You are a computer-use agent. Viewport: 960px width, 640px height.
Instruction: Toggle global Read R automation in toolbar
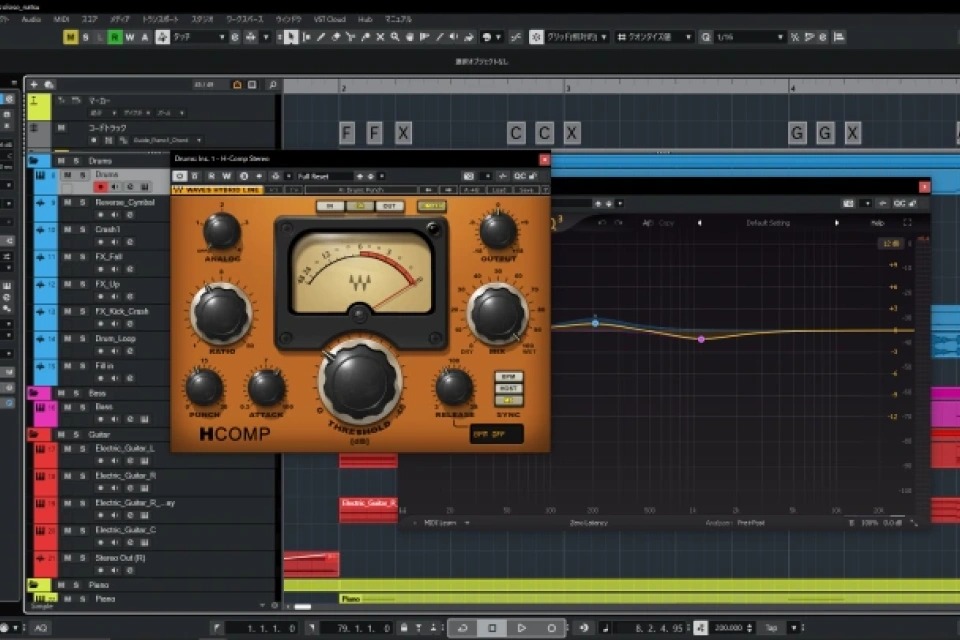(x=114, y=37)
